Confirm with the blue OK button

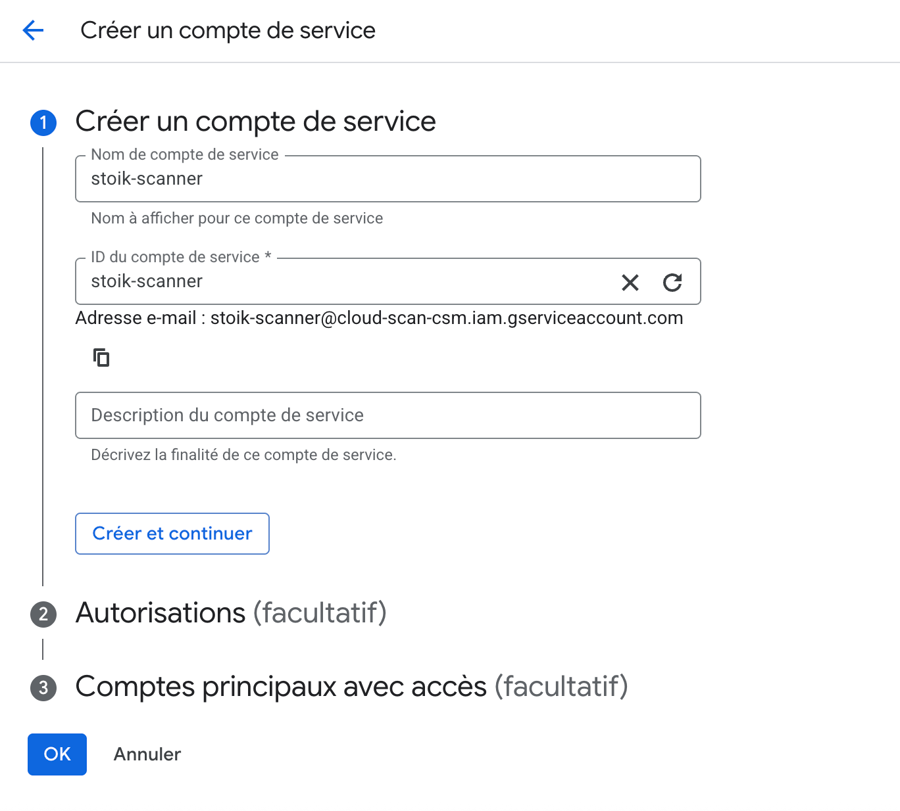click(x=57, y=754)
